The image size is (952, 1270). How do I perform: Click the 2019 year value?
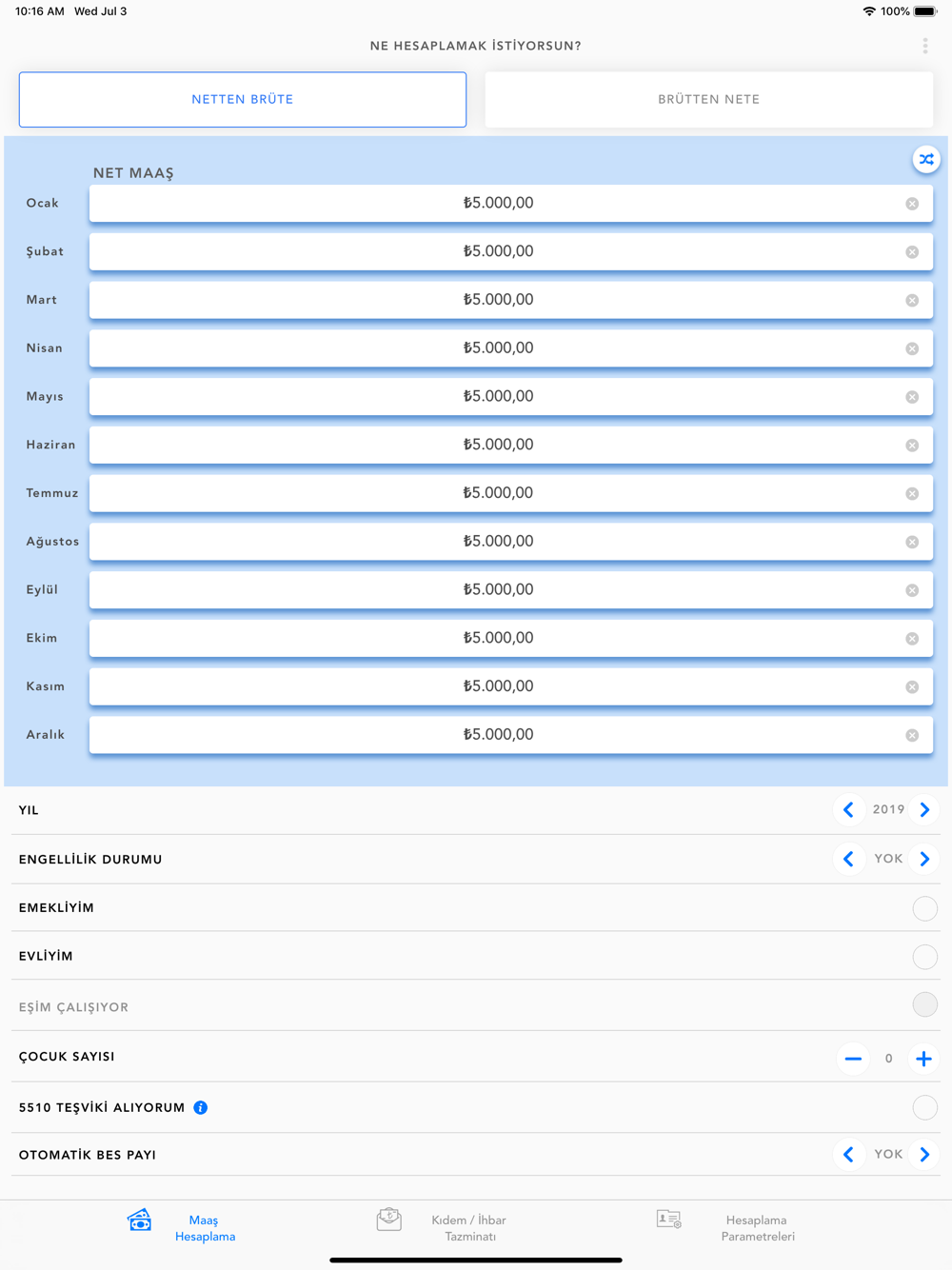point(888,810)
